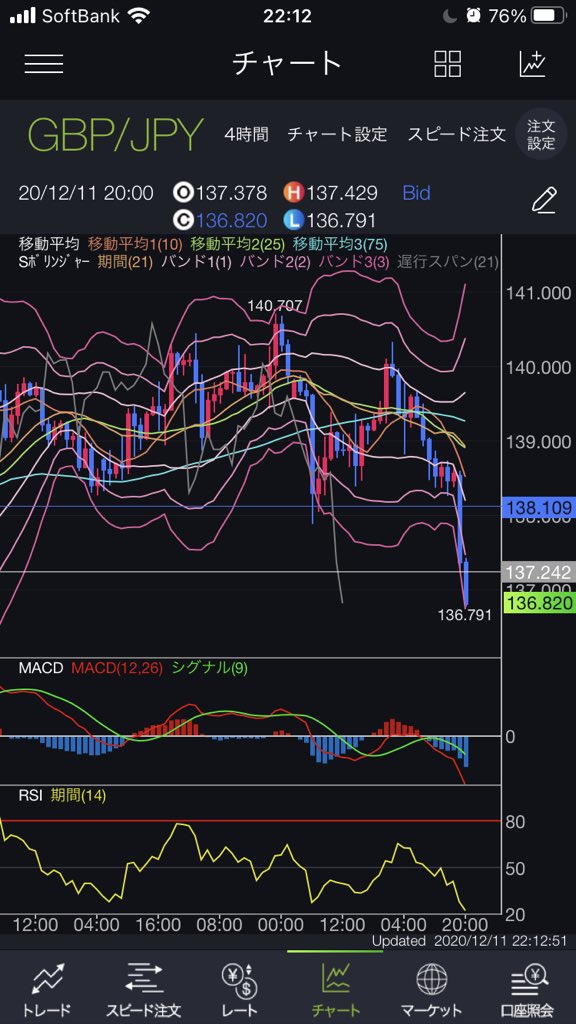Tap the open value 137.378
Viewport: 576px width, 1024px height.
coord(231,193)
